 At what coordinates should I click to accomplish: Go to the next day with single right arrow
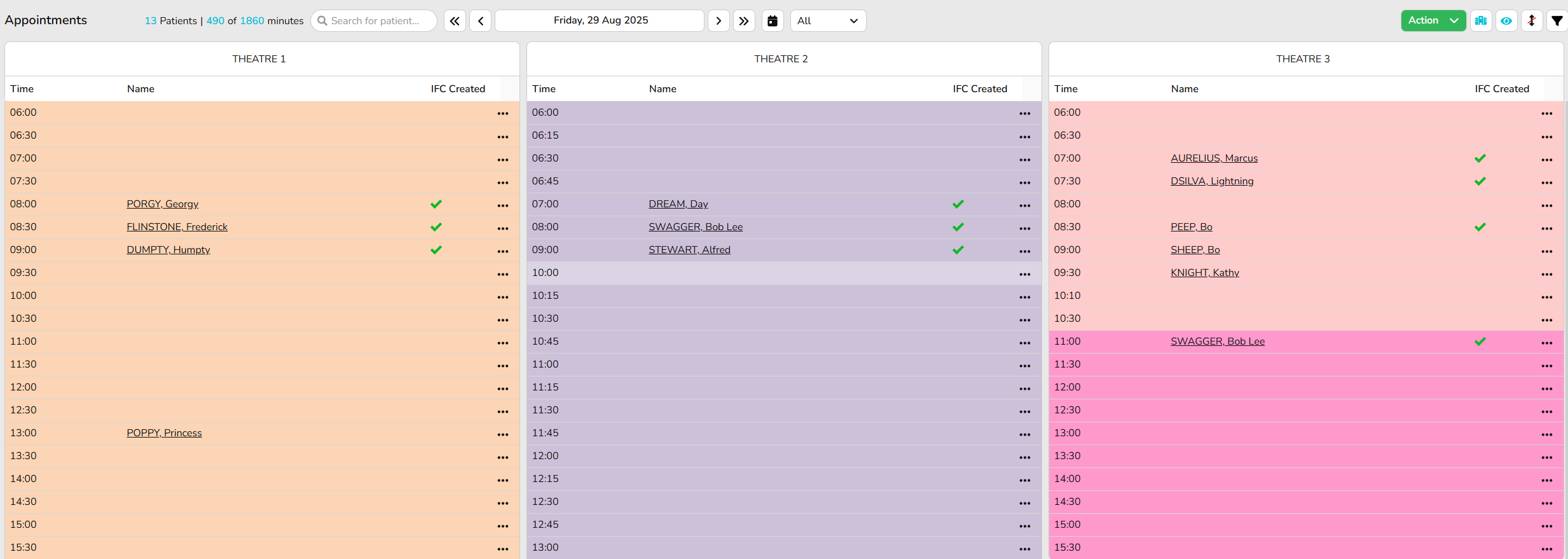click(719, 20)
